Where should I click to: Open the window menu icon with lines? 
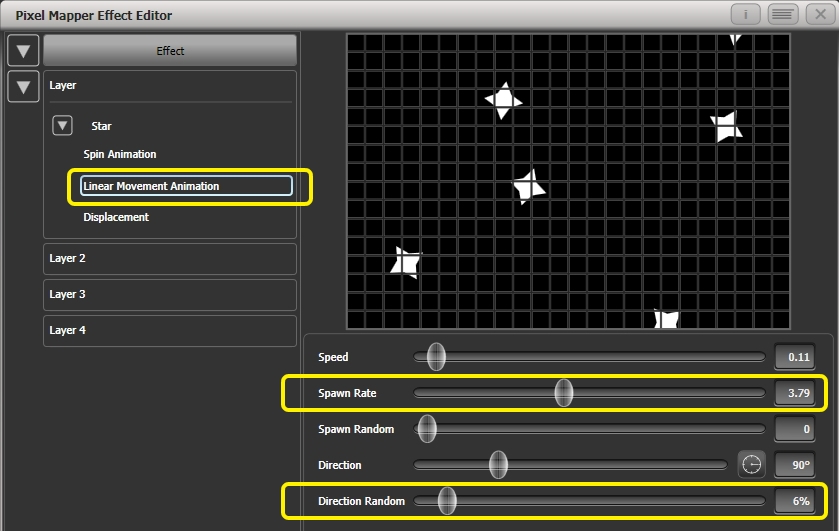(783, 14)
